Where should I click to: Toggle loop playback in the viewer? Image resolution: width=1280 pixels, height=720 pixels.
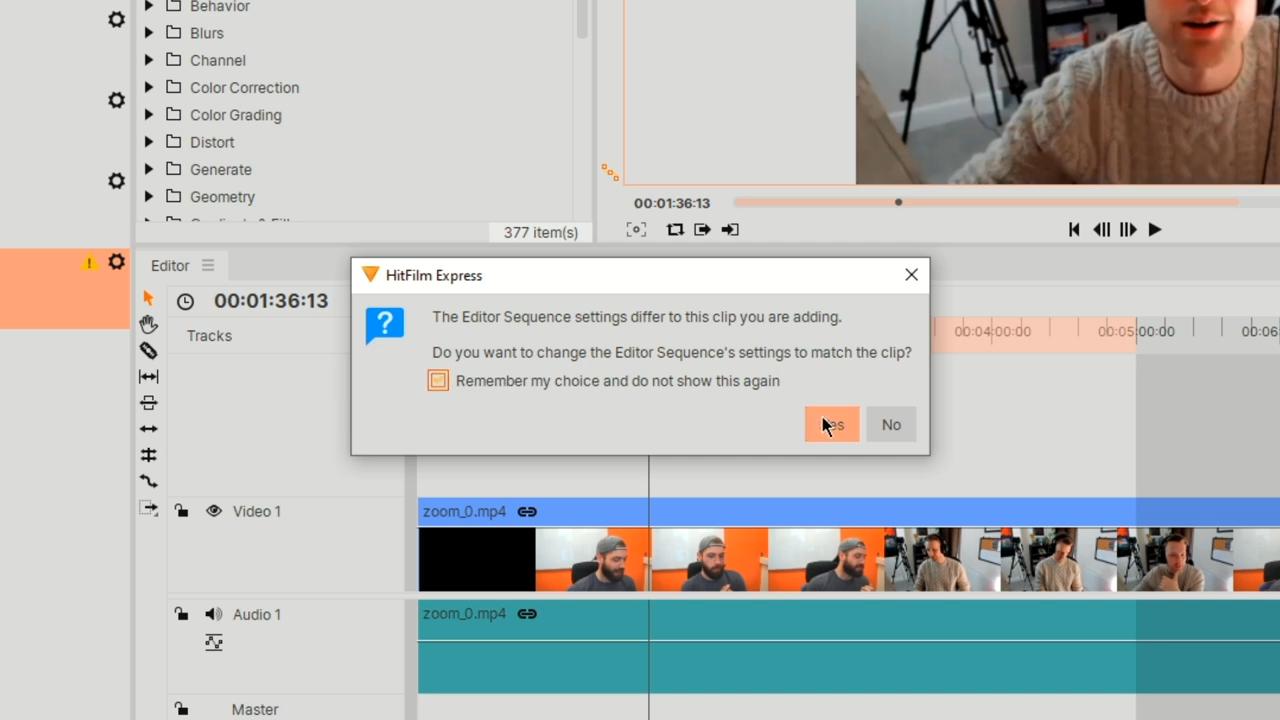pos(675,229)
